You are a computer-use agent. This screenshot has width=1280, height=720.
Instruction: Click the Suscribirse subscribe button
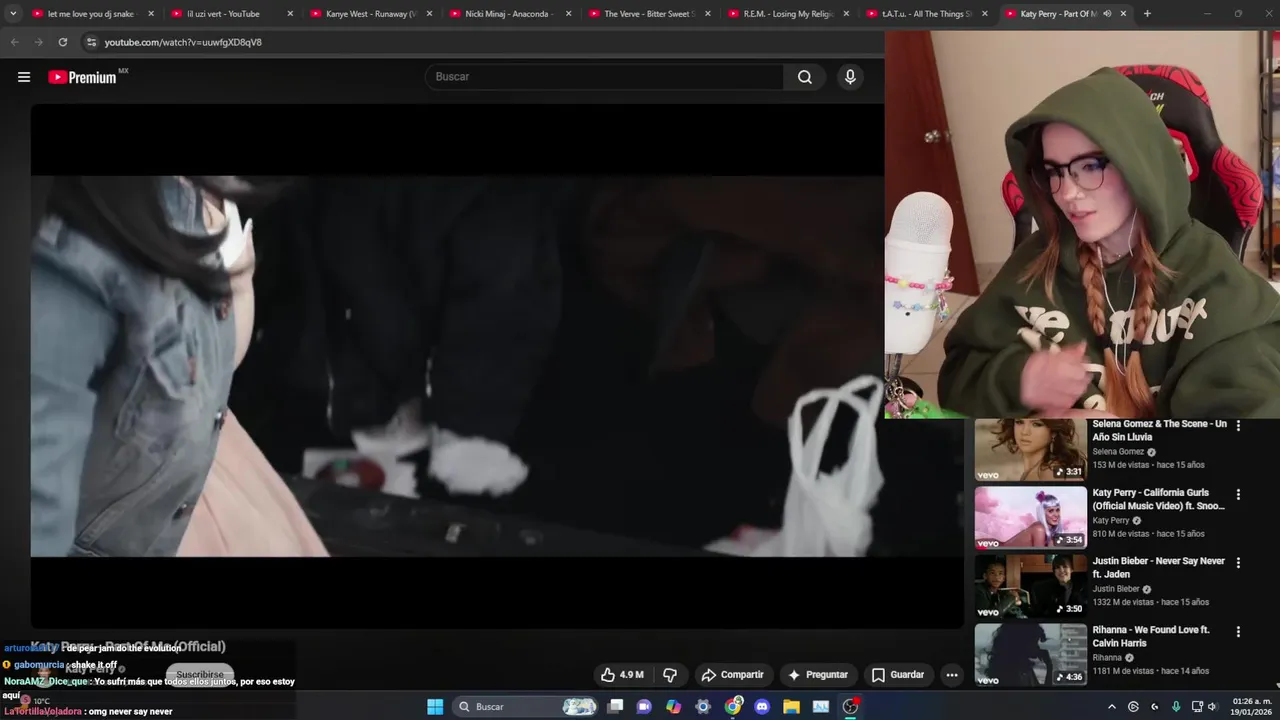tap(200, 675)
